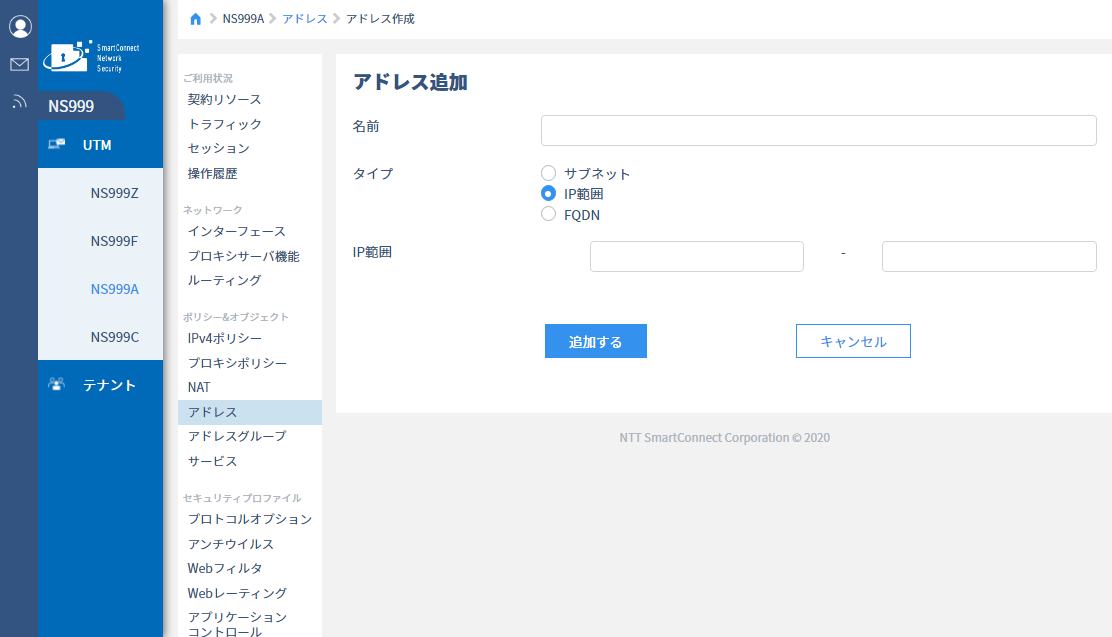Open 操作履歴 menu item

click(212, 173)
